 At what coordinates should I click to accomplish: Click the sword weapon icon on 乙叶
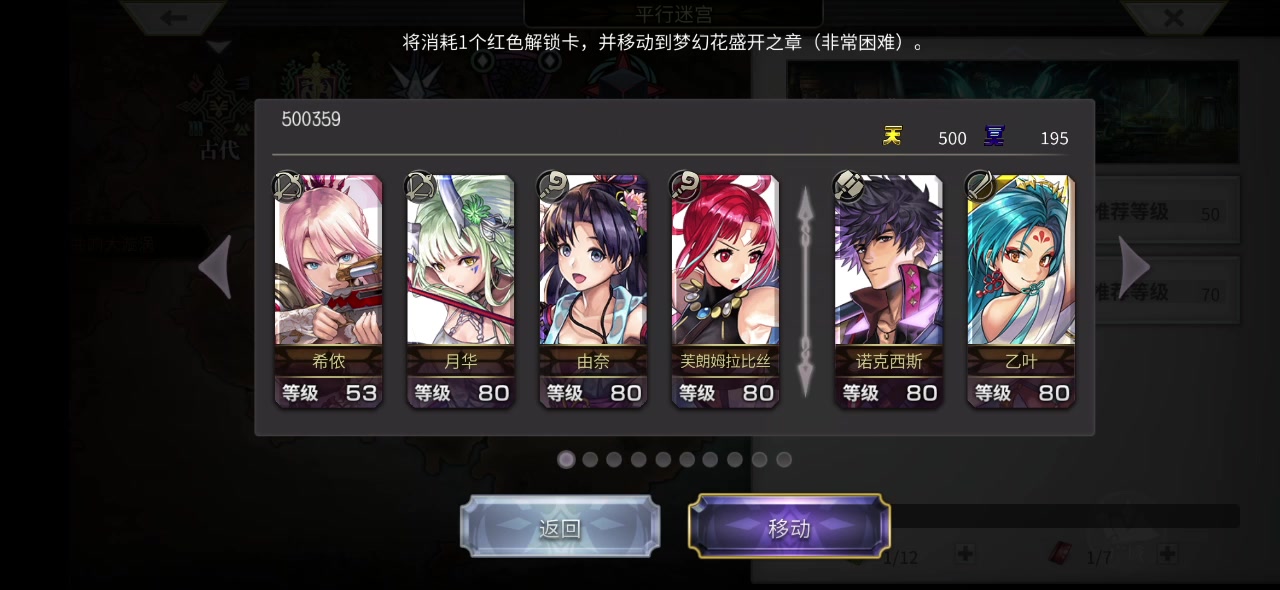[x=980, y=186]
